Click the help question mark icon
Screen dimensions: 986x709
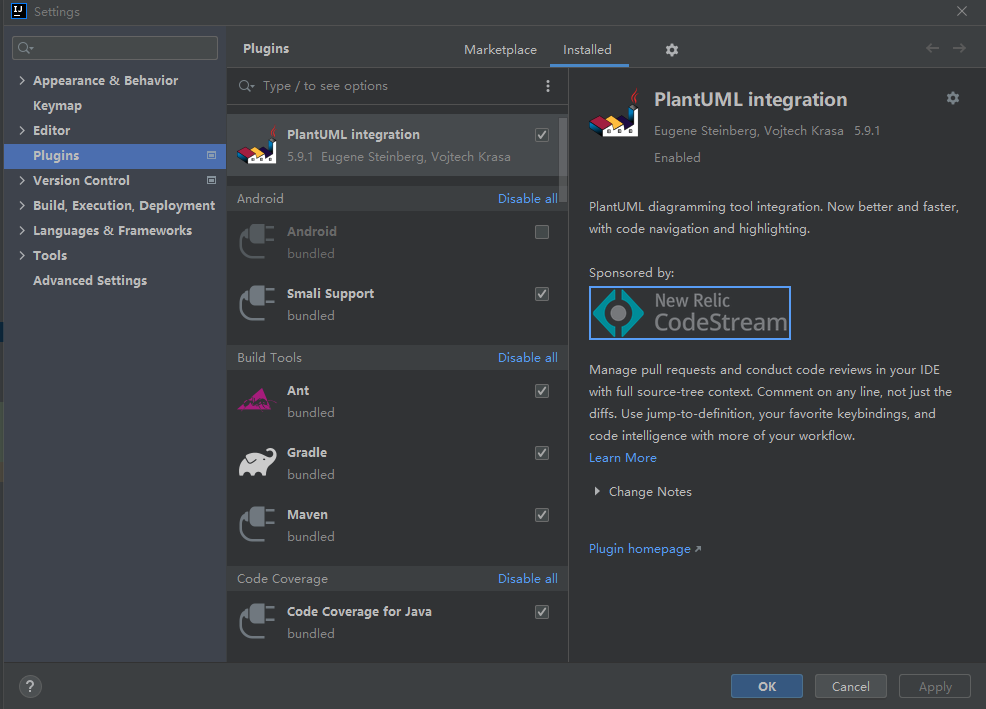coord(30,686)
